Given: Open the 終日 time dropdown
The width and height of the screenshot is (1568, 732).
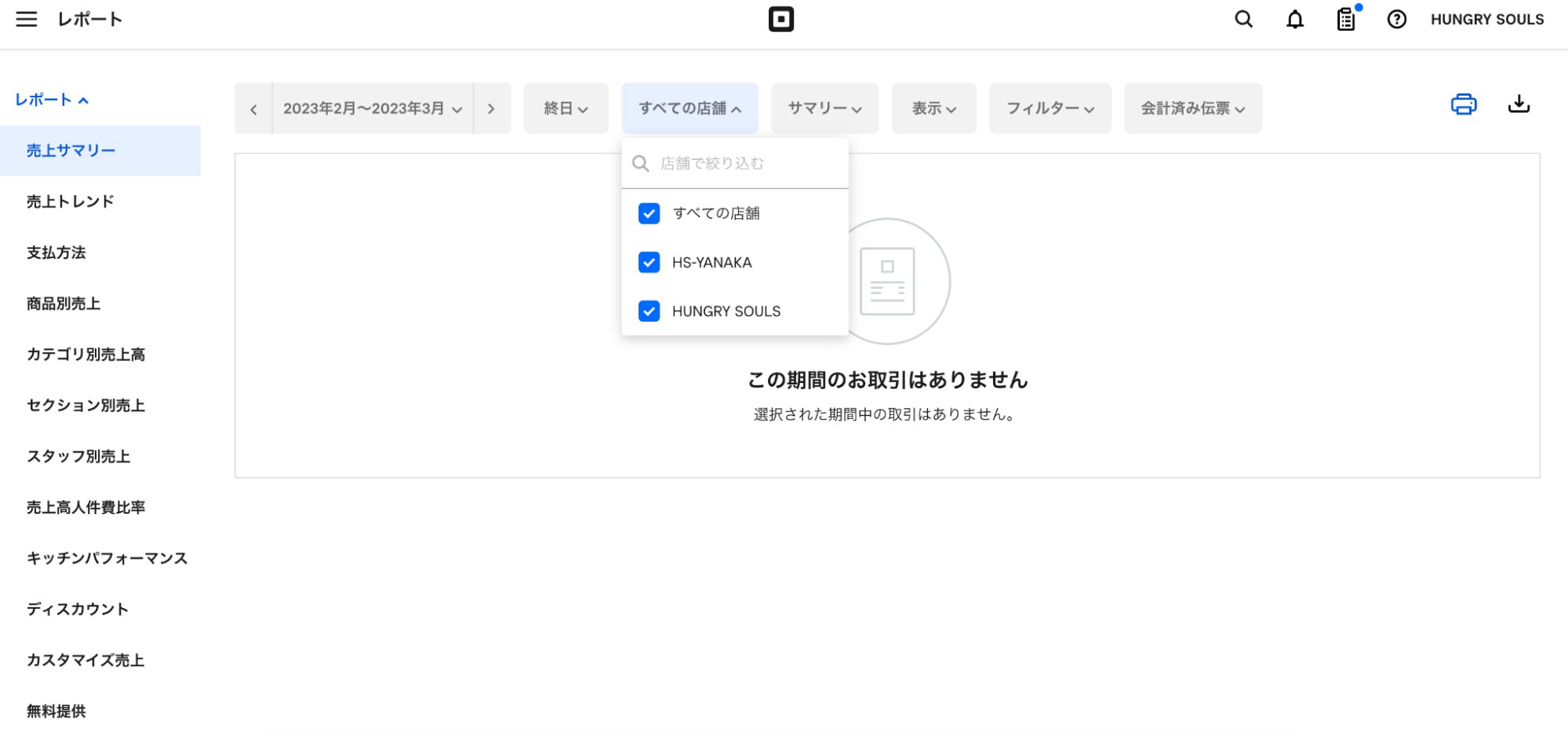Looking at the screenshot, I should (x=565, y=108).
